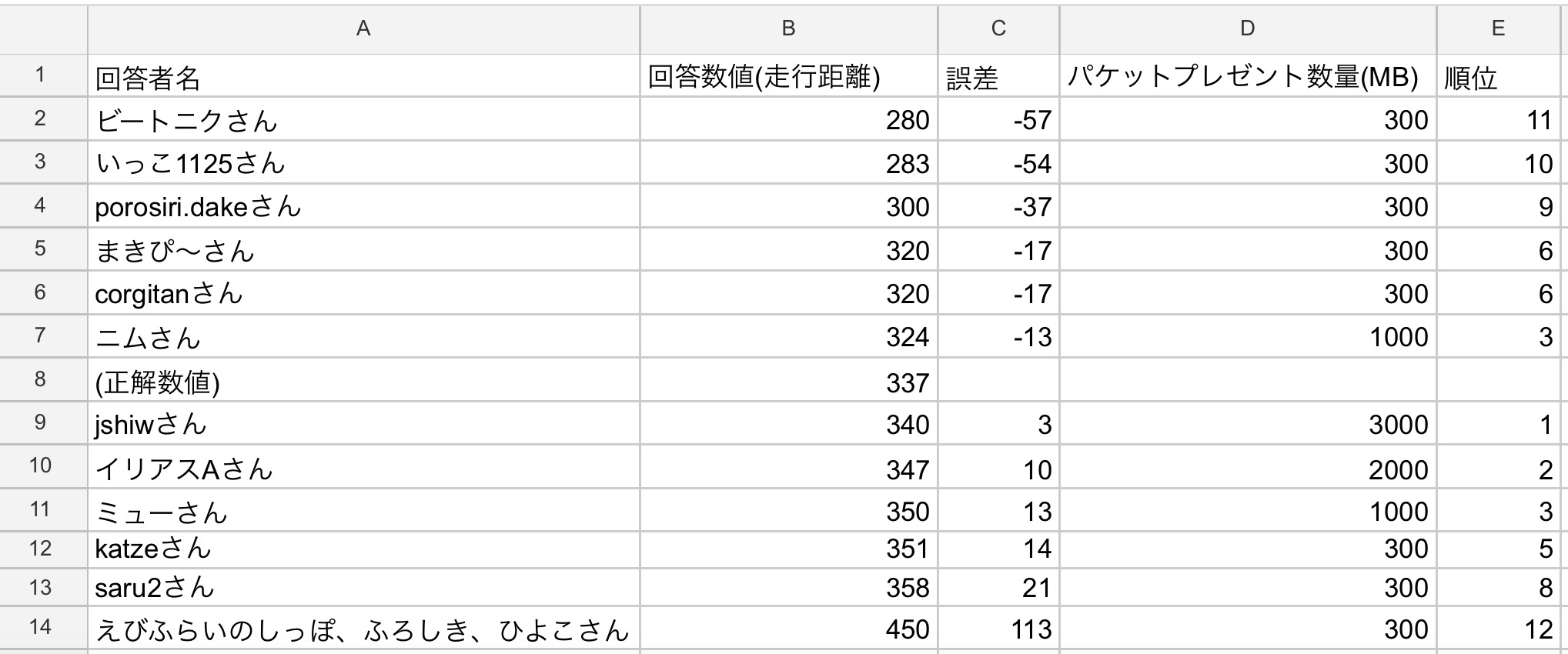
Task: Click the select-all corner box
Action: click(43, 28)
